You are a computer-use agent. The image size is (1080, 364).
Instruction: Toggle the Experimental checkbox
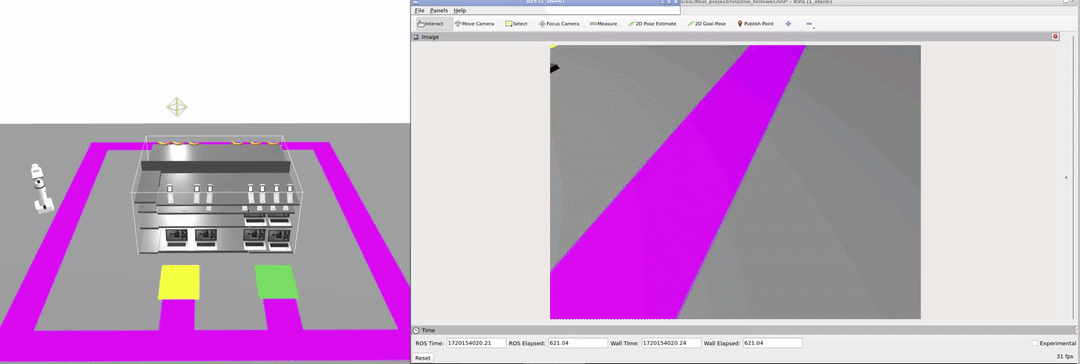click(x=1035, y=343)
